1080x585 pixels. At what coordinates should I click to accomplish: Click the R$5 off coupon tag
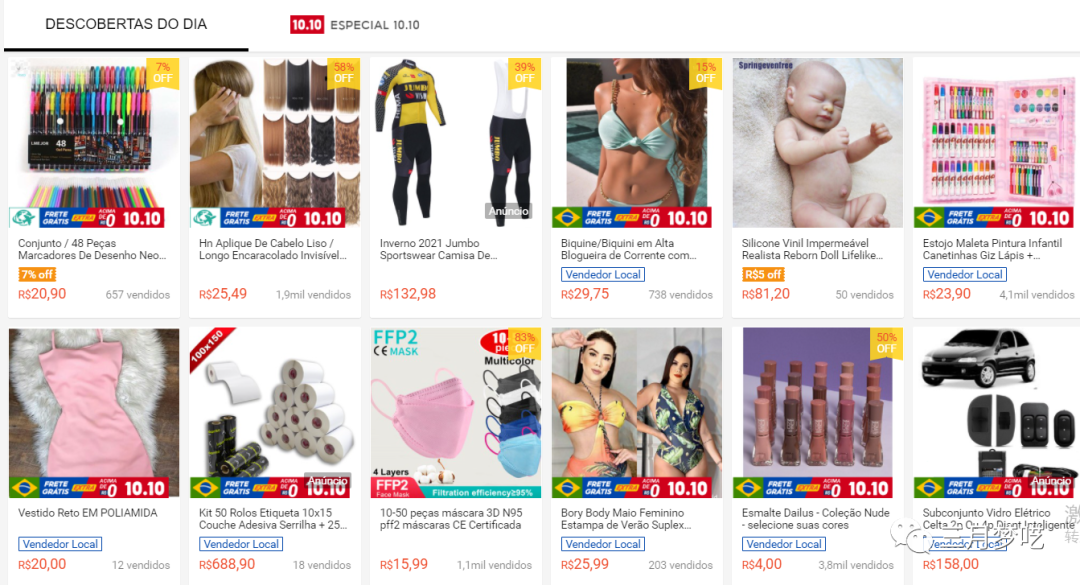click(x=762, y=274)
